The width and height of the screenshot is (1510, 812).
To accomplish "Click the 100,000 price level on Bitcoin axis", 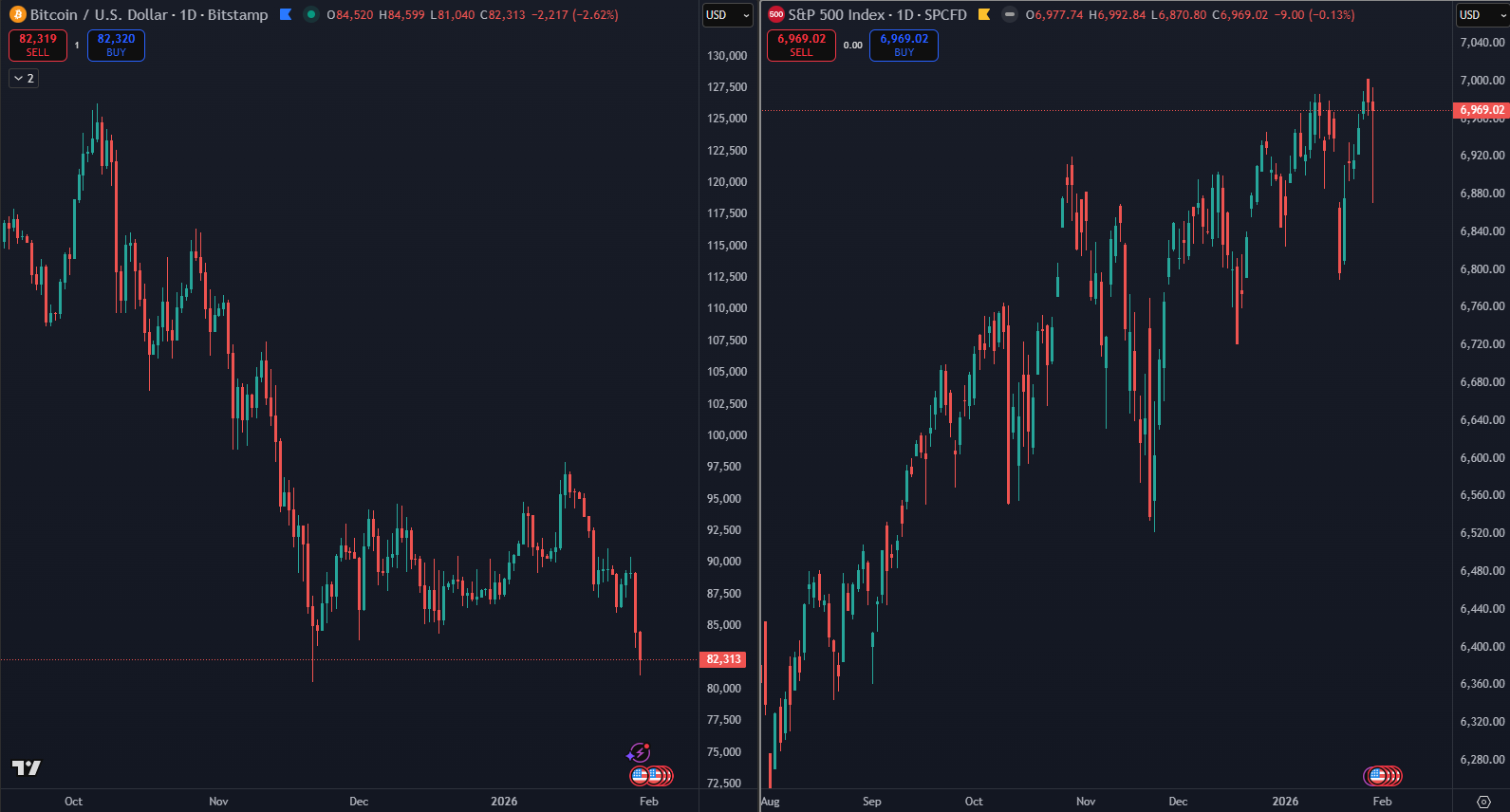I will [x=727, y=435].
